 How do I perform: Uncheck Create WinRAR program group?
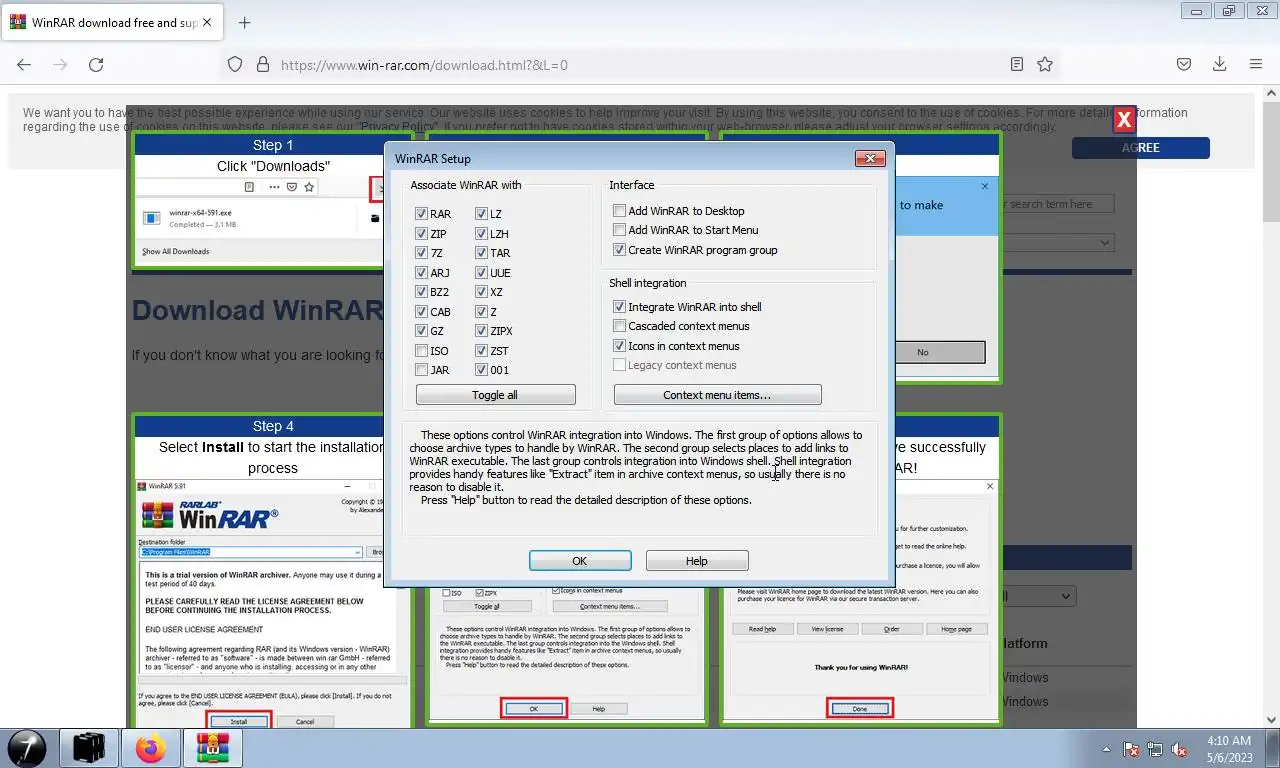(620, 250)
